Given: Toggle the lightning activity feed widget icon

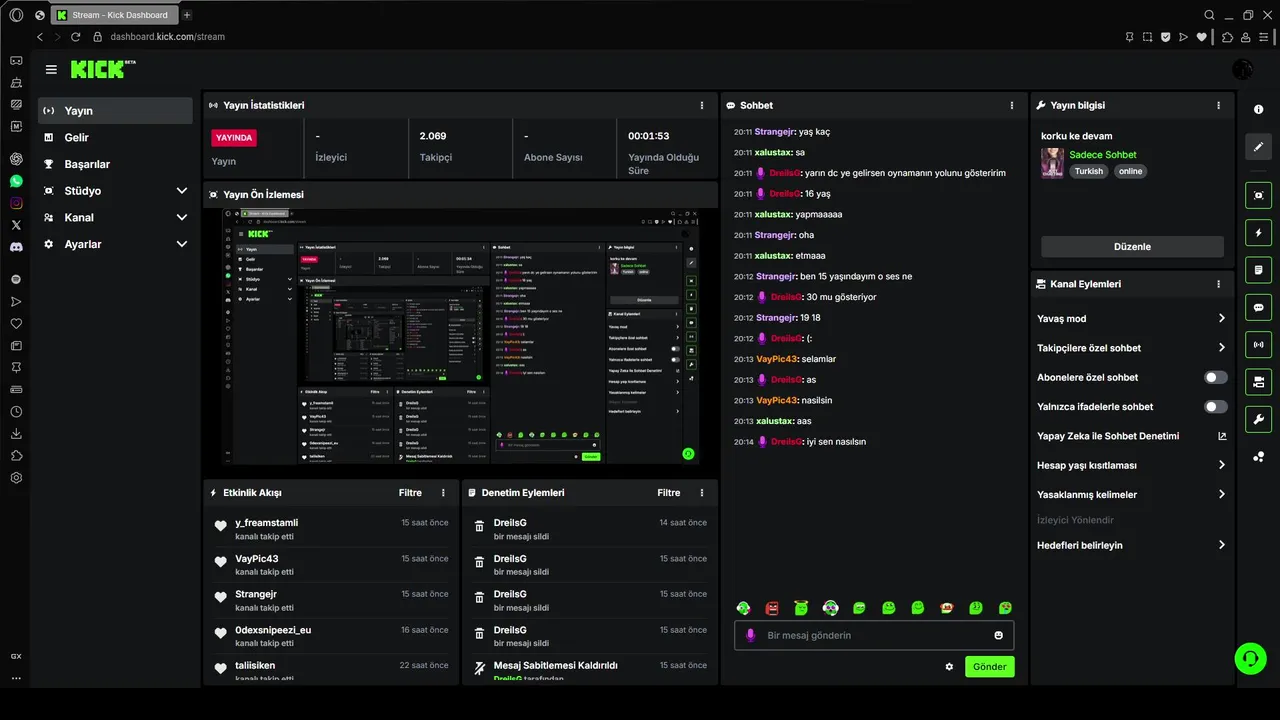Looking at the screenshot, I should (x=1259, y=233).
